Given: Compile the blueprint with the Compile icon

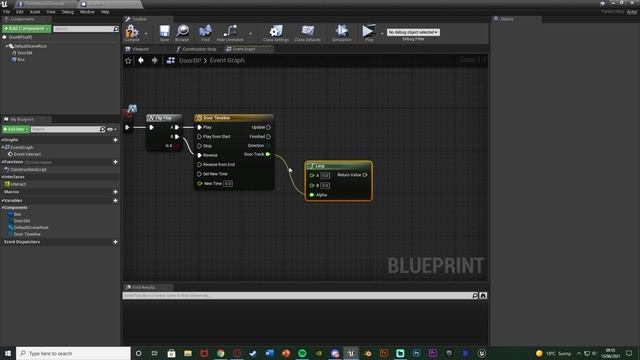Looking at the screenshot, I should point(132,32).
